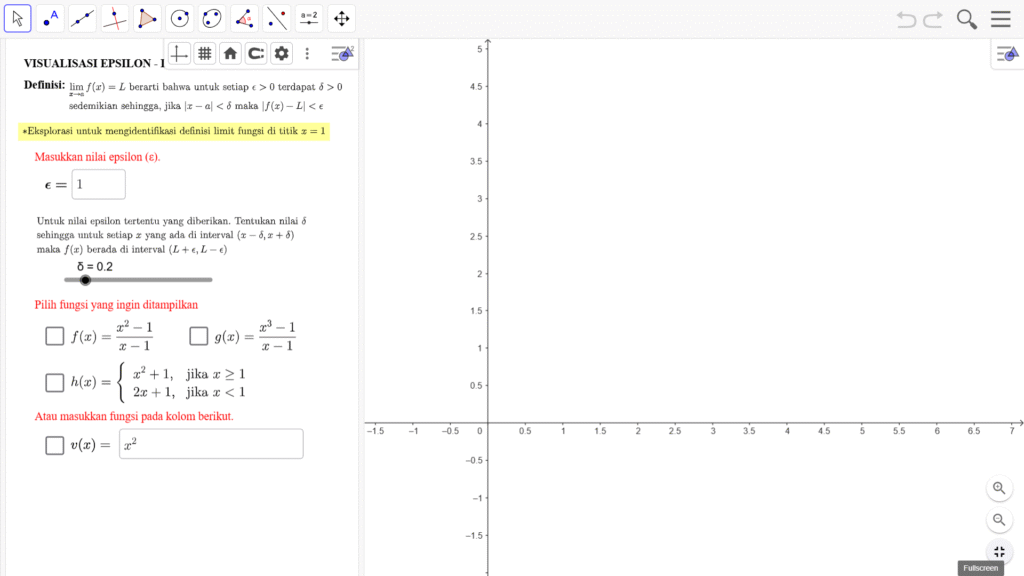Choose the Line through two points tool

coord(83,18)
